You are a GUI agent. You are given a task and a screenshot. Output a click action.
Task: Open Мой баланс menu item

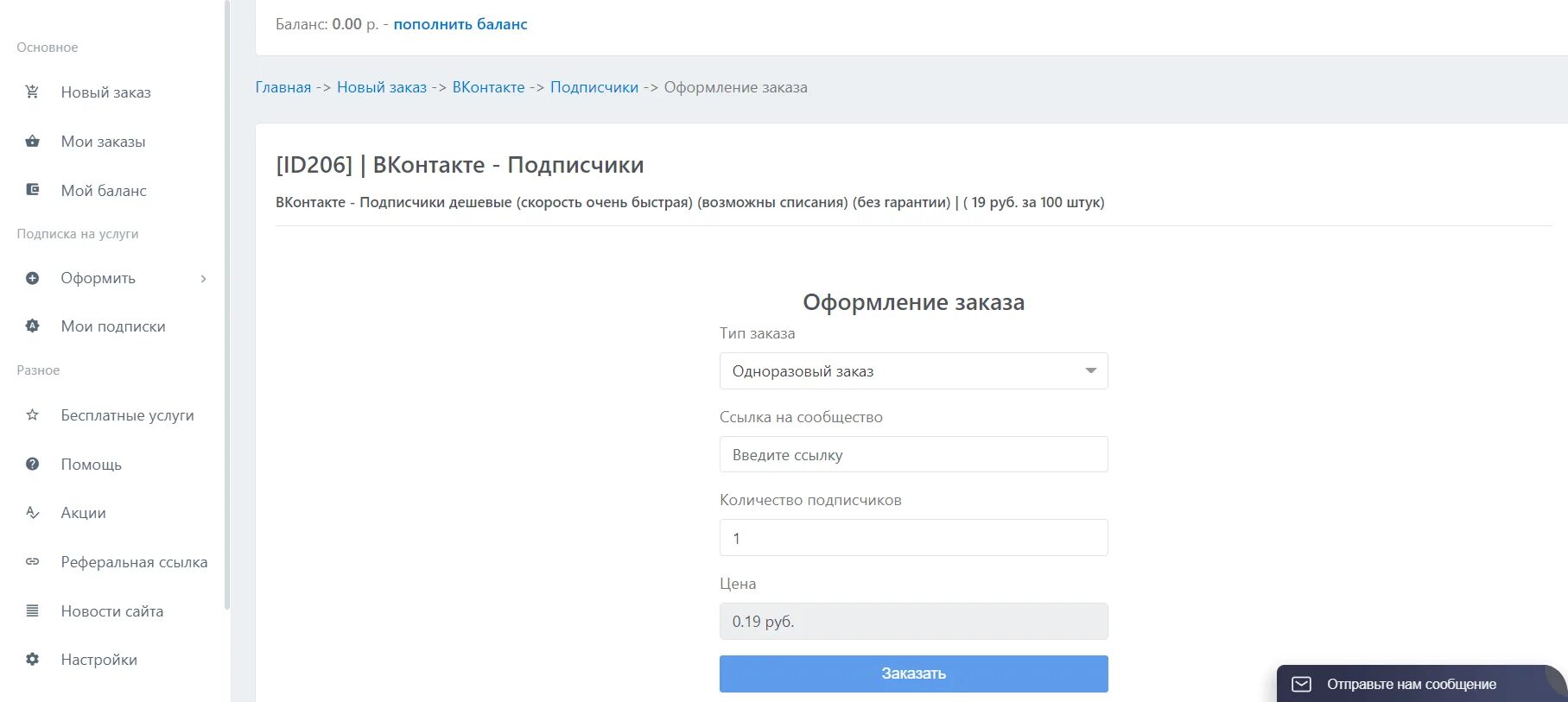point(104,191)
